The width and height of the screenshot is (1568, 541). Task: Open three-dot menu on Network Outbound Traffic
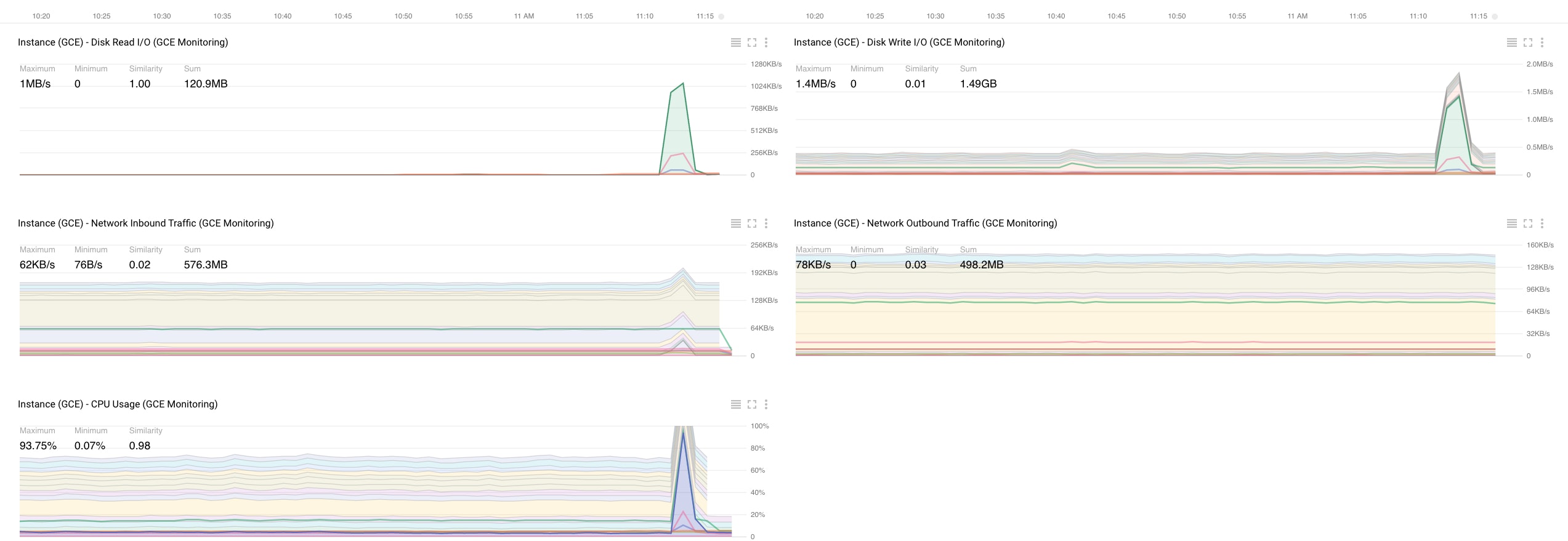click(x=1542, y=223)
